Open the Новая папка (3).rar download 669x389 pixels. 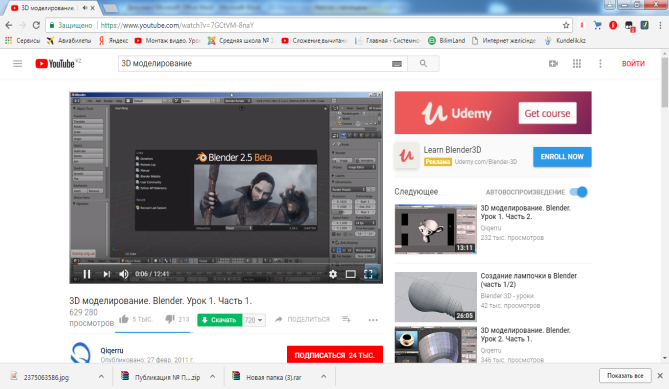(273, 377)
